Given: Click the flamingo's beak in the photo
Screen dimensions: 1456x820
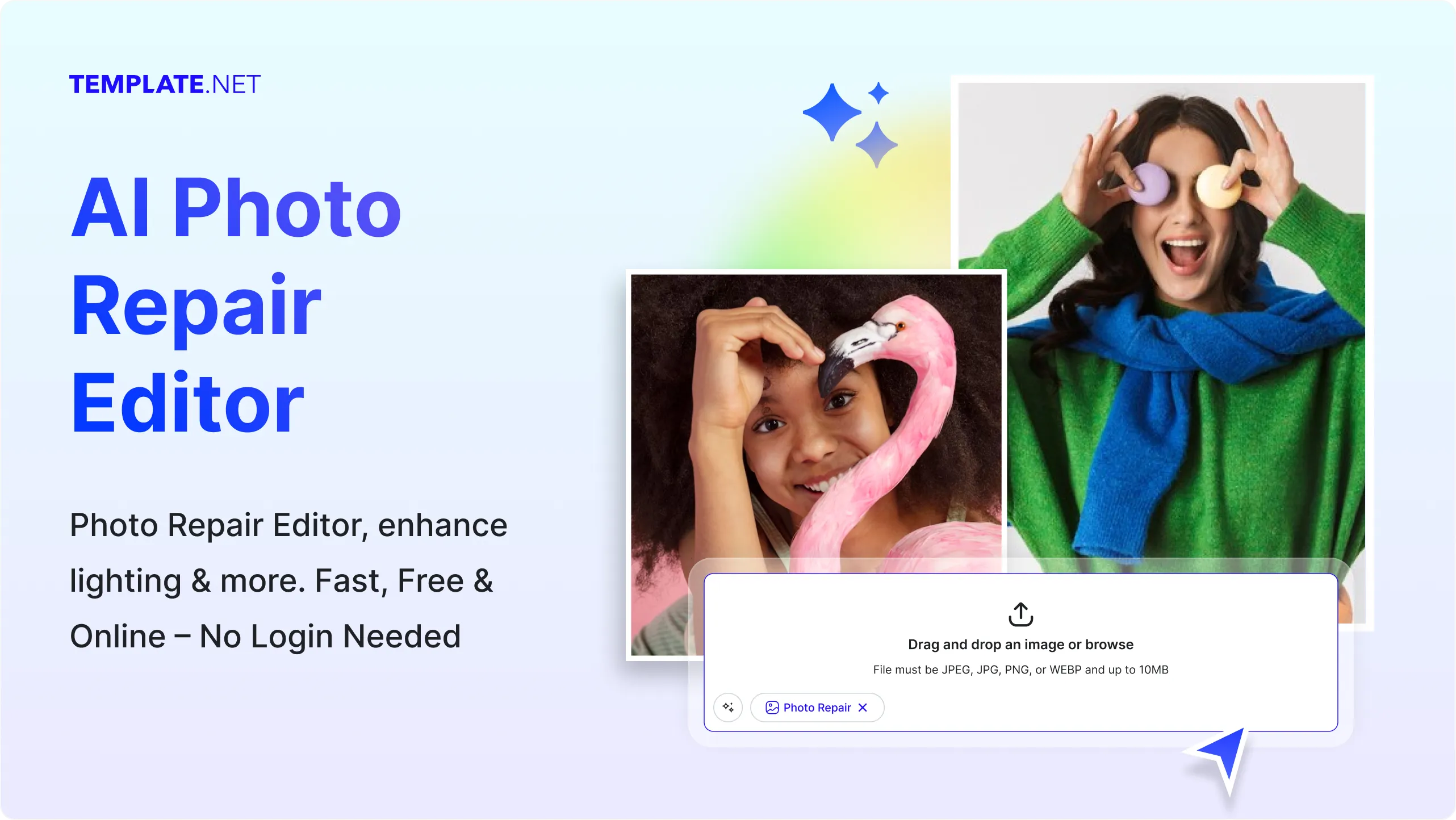Looking at the screenshot, I should 835,369.
